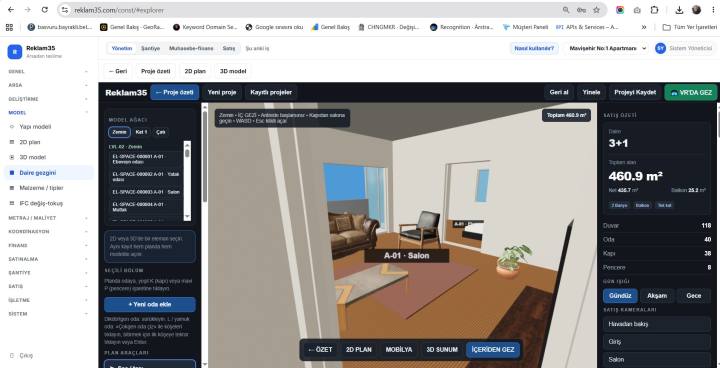Open Mavişehir No:1 Apartmanı project dropdown
This screenshot has width=720, height=368.
[x=608, y=48]
